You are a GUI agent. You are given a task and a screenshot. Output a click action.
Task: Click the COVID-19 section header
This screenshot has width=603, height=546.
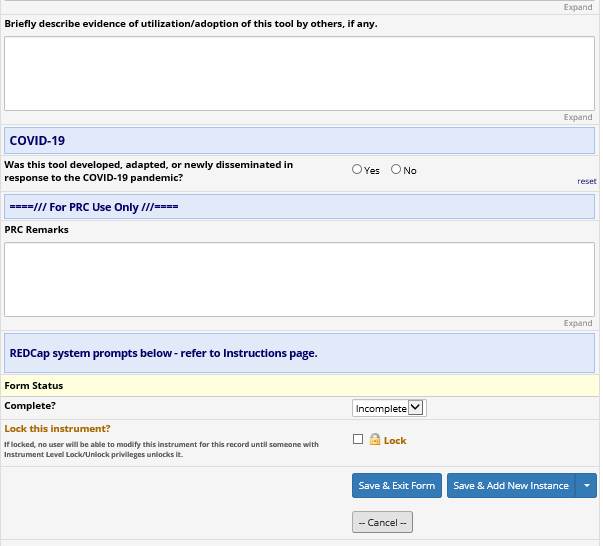click(299, 141)
